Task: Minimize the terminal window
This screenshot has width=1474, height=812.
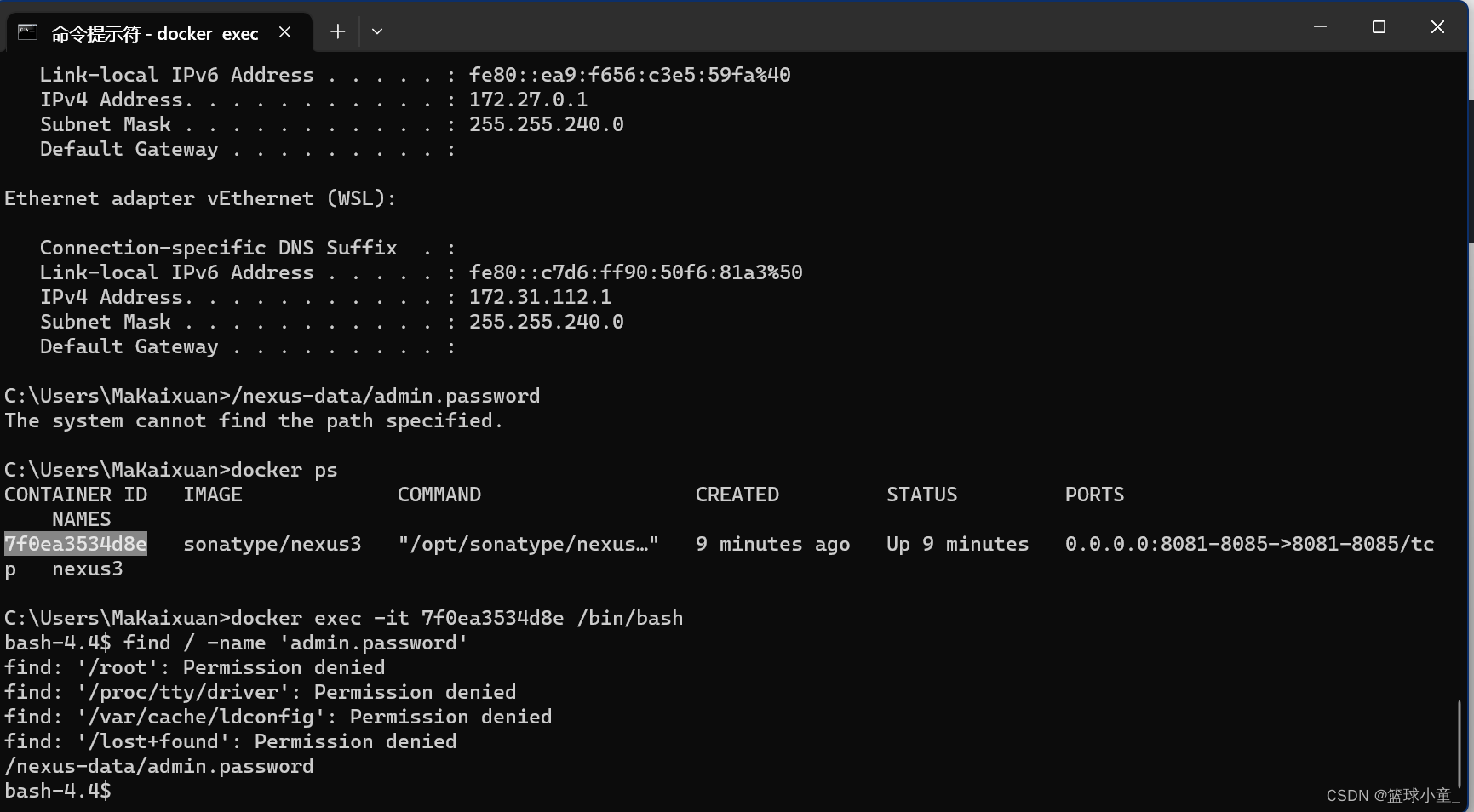Action: point(1320,27)
